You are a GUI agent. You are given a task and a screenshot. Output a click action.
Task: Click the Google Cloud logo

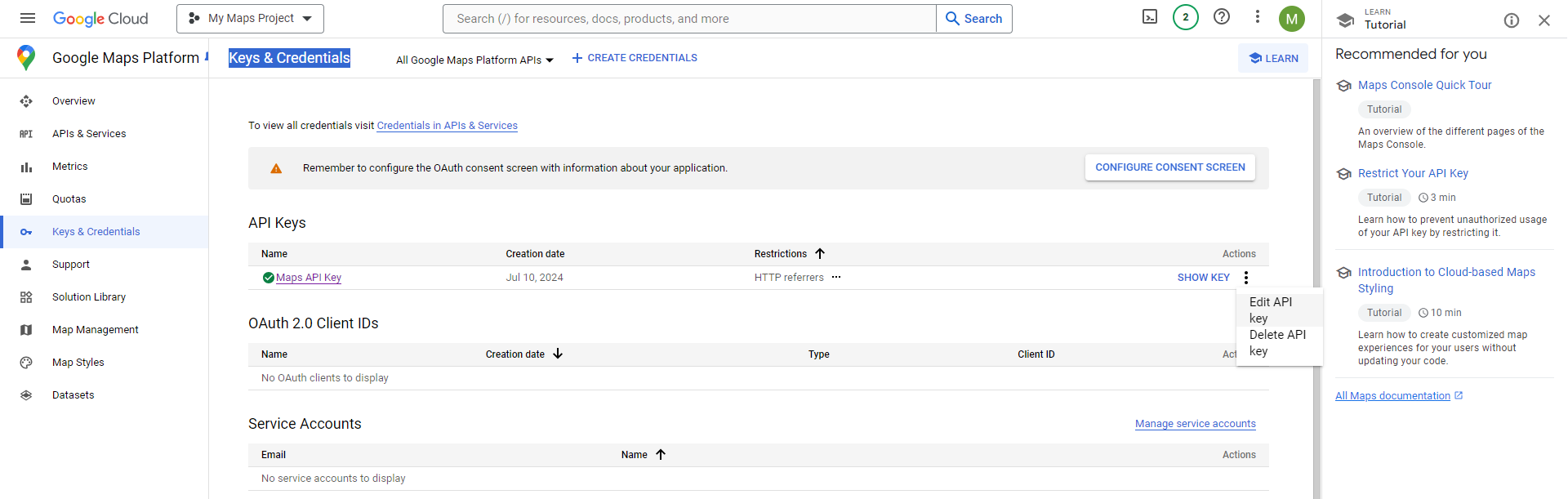click(x=100, y=19)
